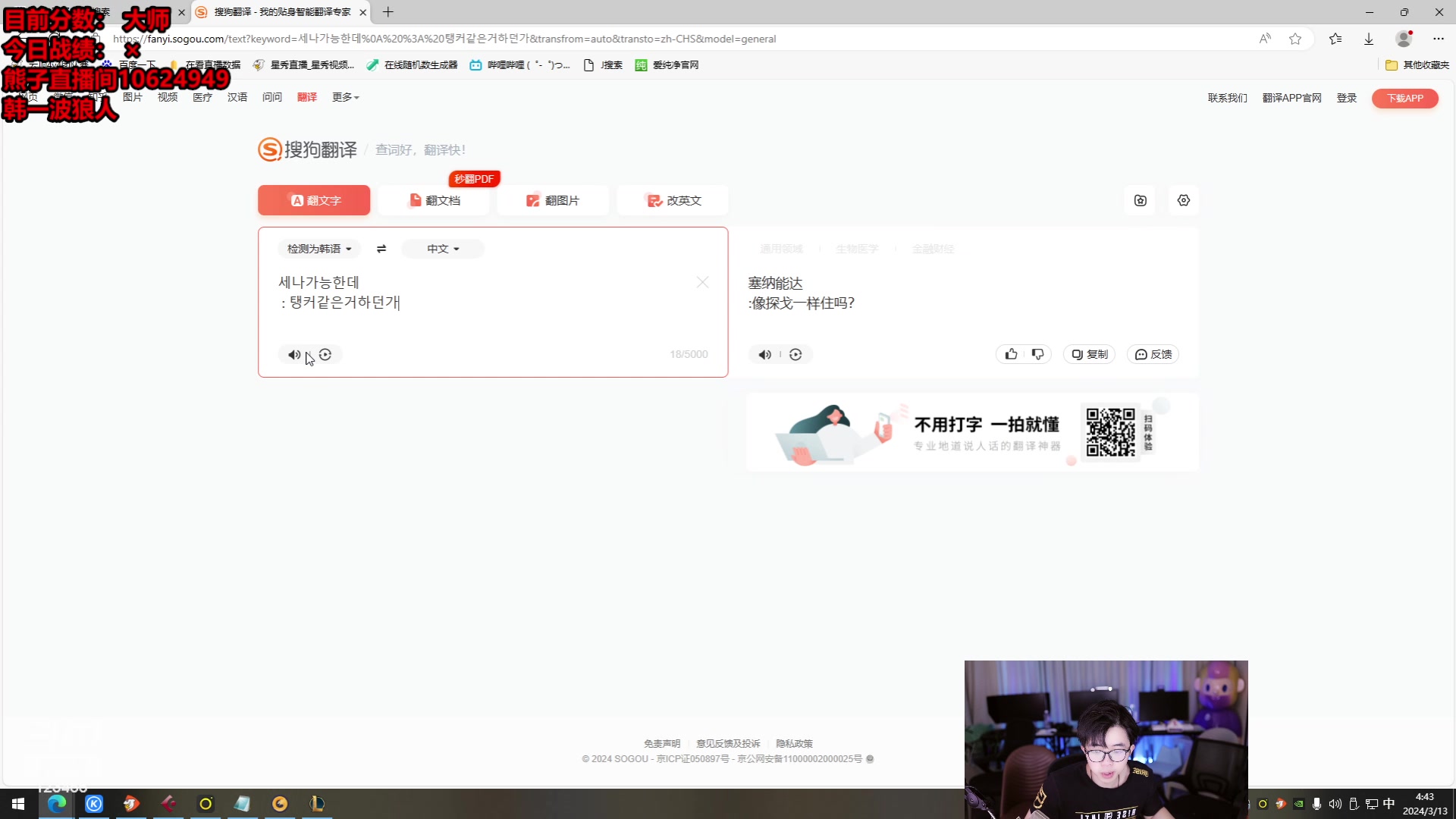Play pronunciation of the Korean source text

[x=294, y=354]
